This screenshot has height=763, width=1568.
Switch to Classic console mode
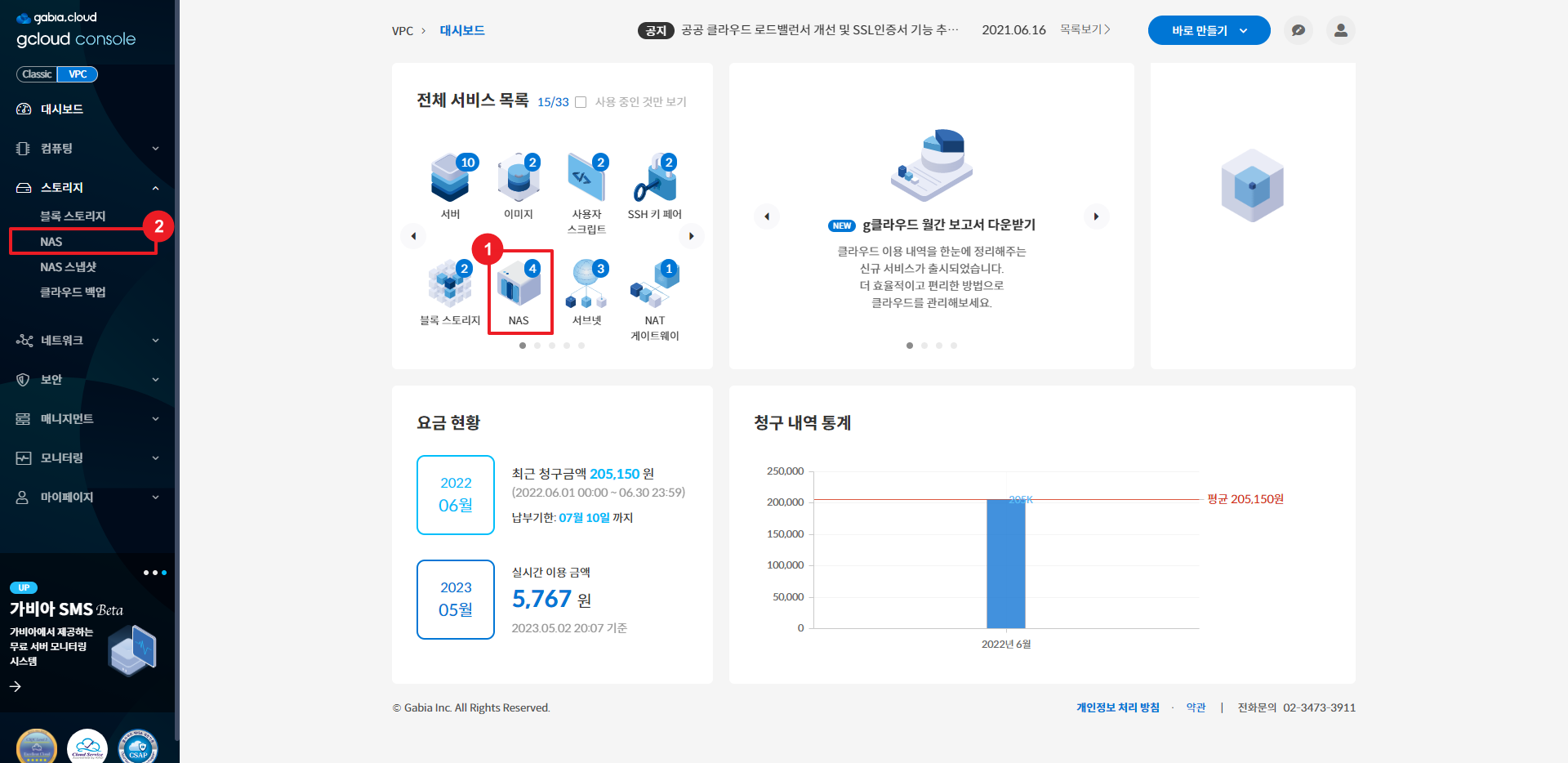pyautogui.click(x=37, y=74)
